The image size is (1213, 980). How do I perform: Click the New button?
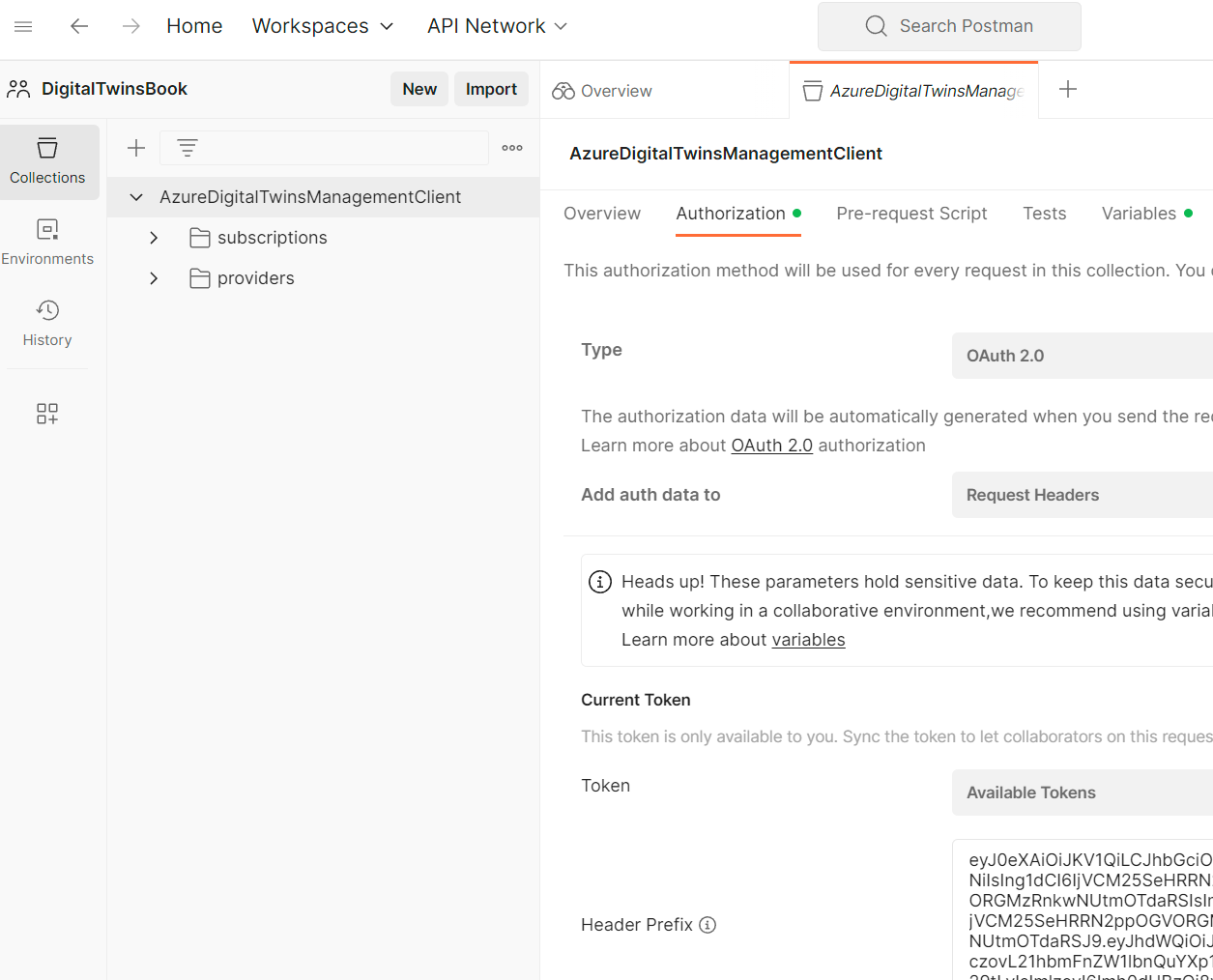pyautogui.click(x=419, y=89)
